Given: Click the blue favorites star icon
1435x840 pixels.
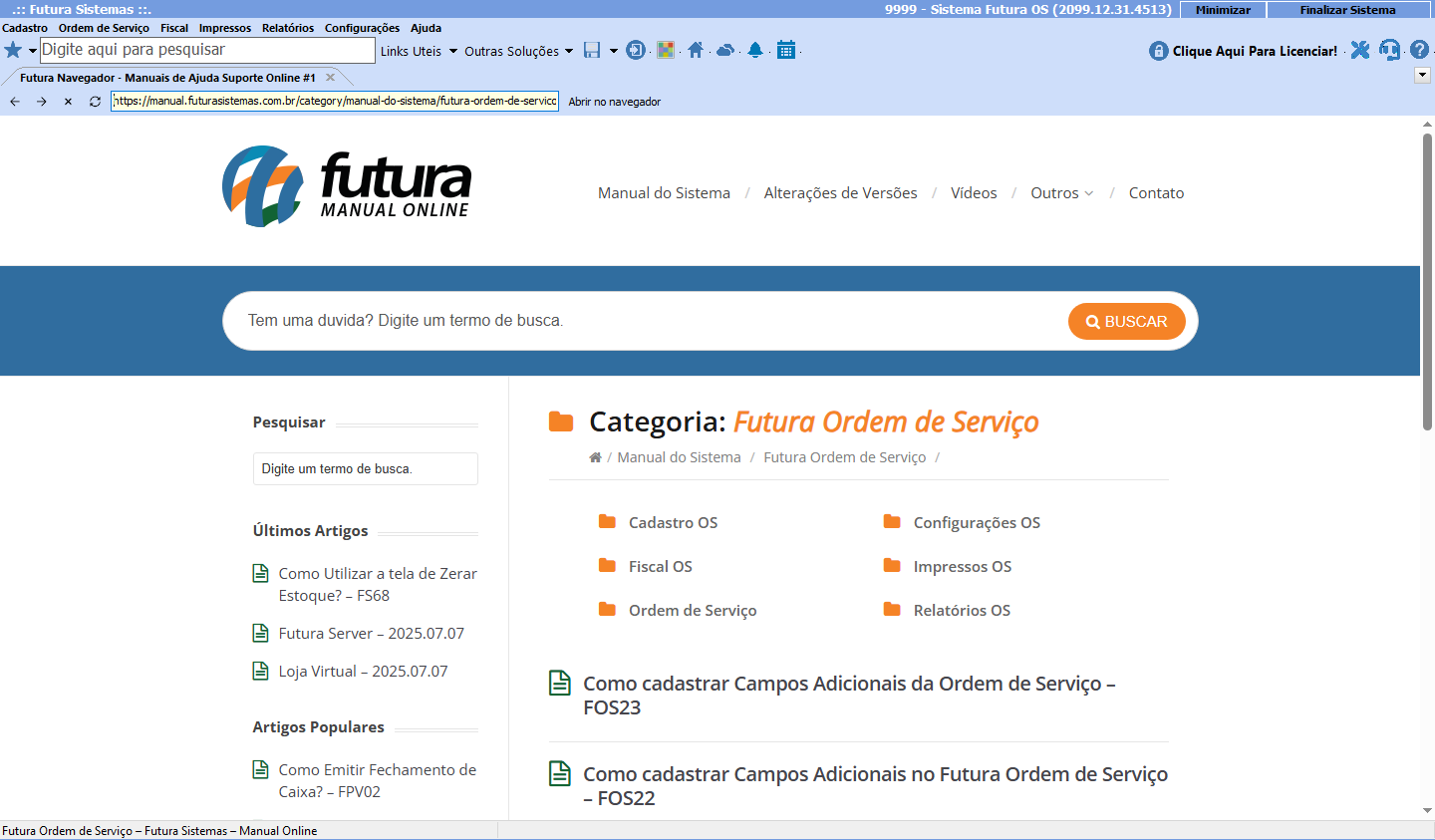Looking at the screenshot, I should [x=13, y=50].
